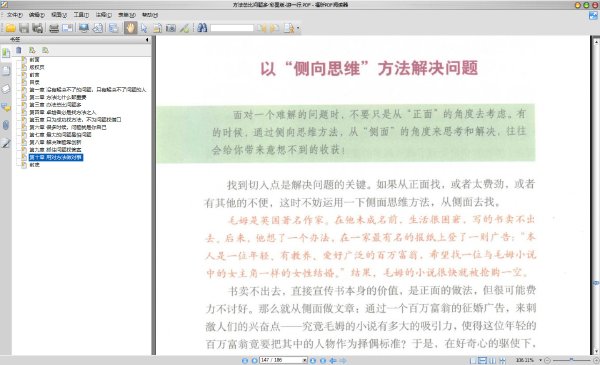Select the arrow cursor selection tool
This screenshot has height=365, width=600.
(144, 28)
